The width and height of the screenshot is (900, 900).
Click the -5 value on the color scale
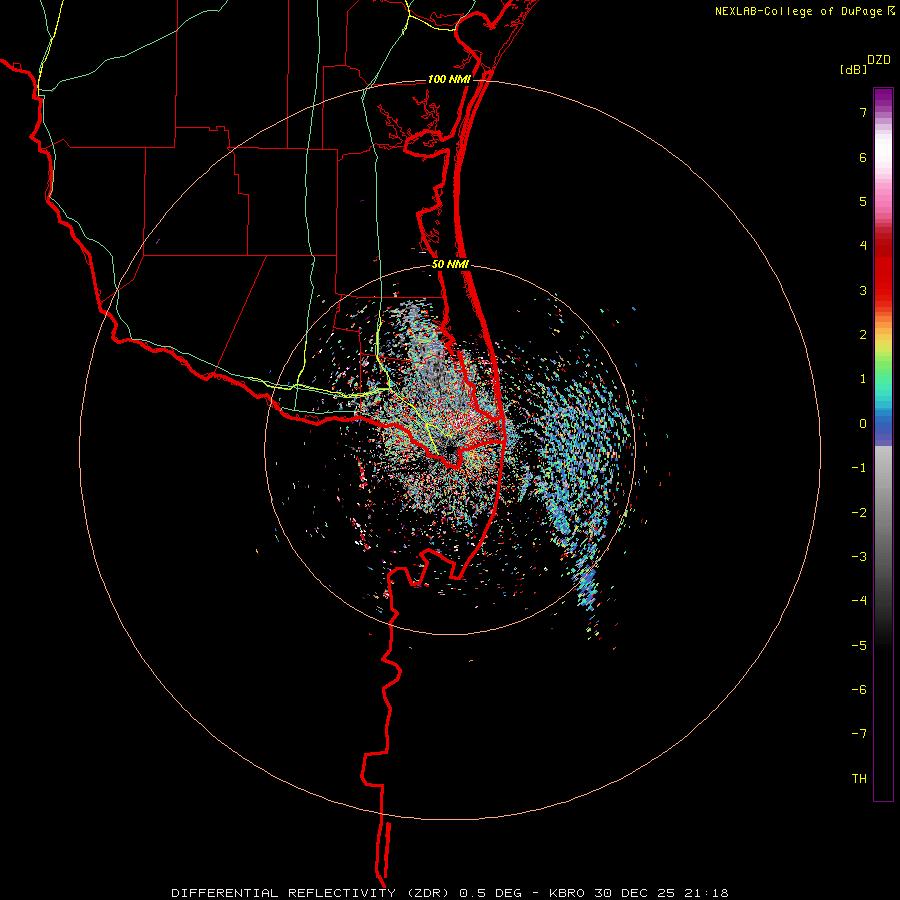tap(859, 646)
